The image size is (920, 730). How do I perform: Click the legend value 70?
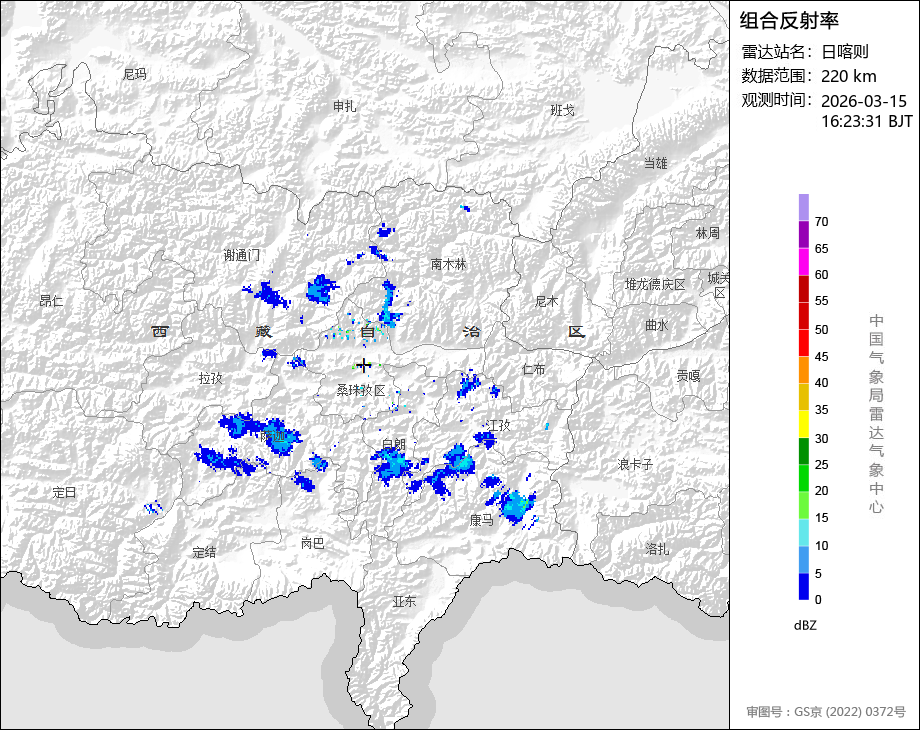821,222
